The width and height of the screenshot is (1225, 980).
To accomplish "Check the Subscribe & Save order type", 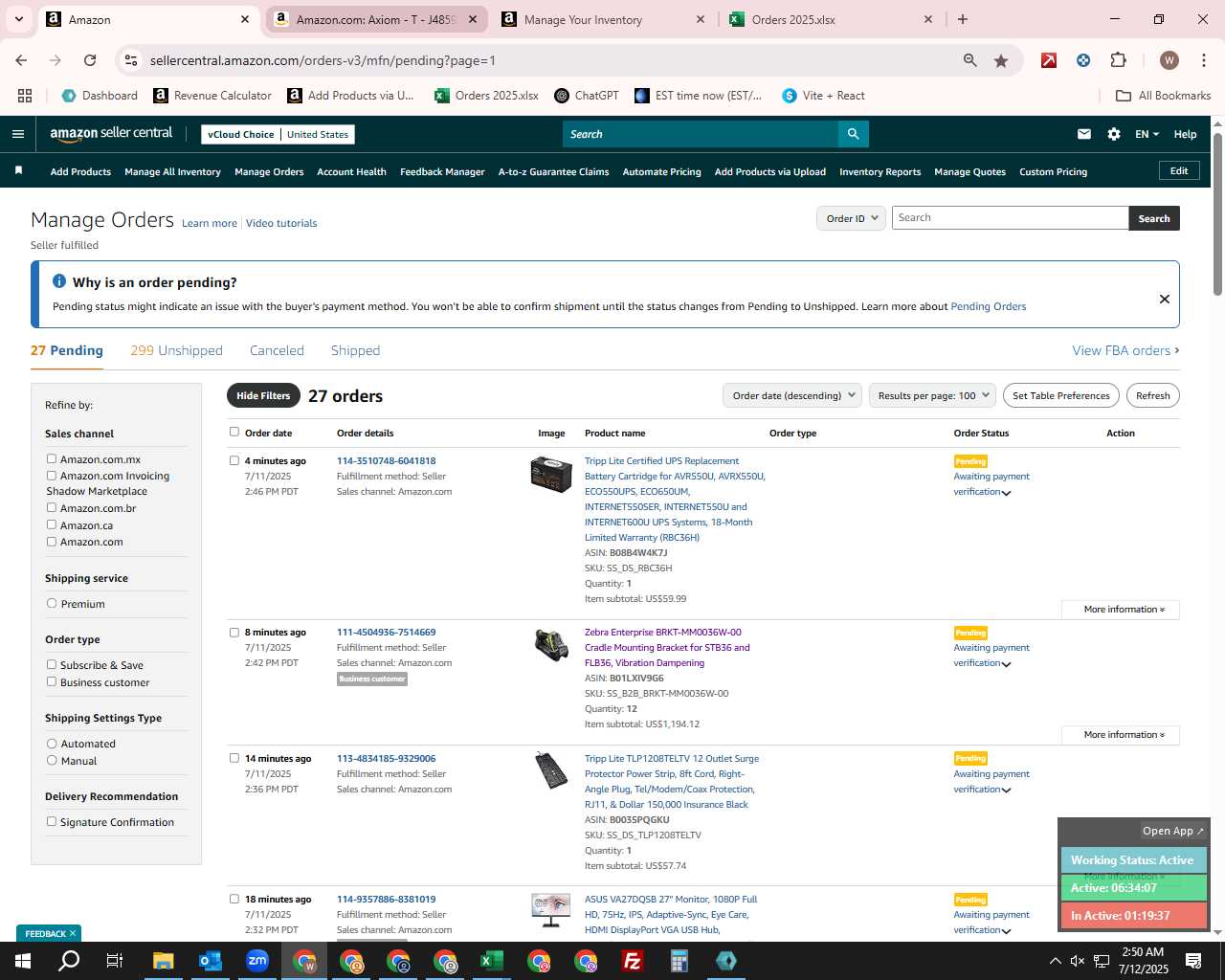I will [52, 664].
